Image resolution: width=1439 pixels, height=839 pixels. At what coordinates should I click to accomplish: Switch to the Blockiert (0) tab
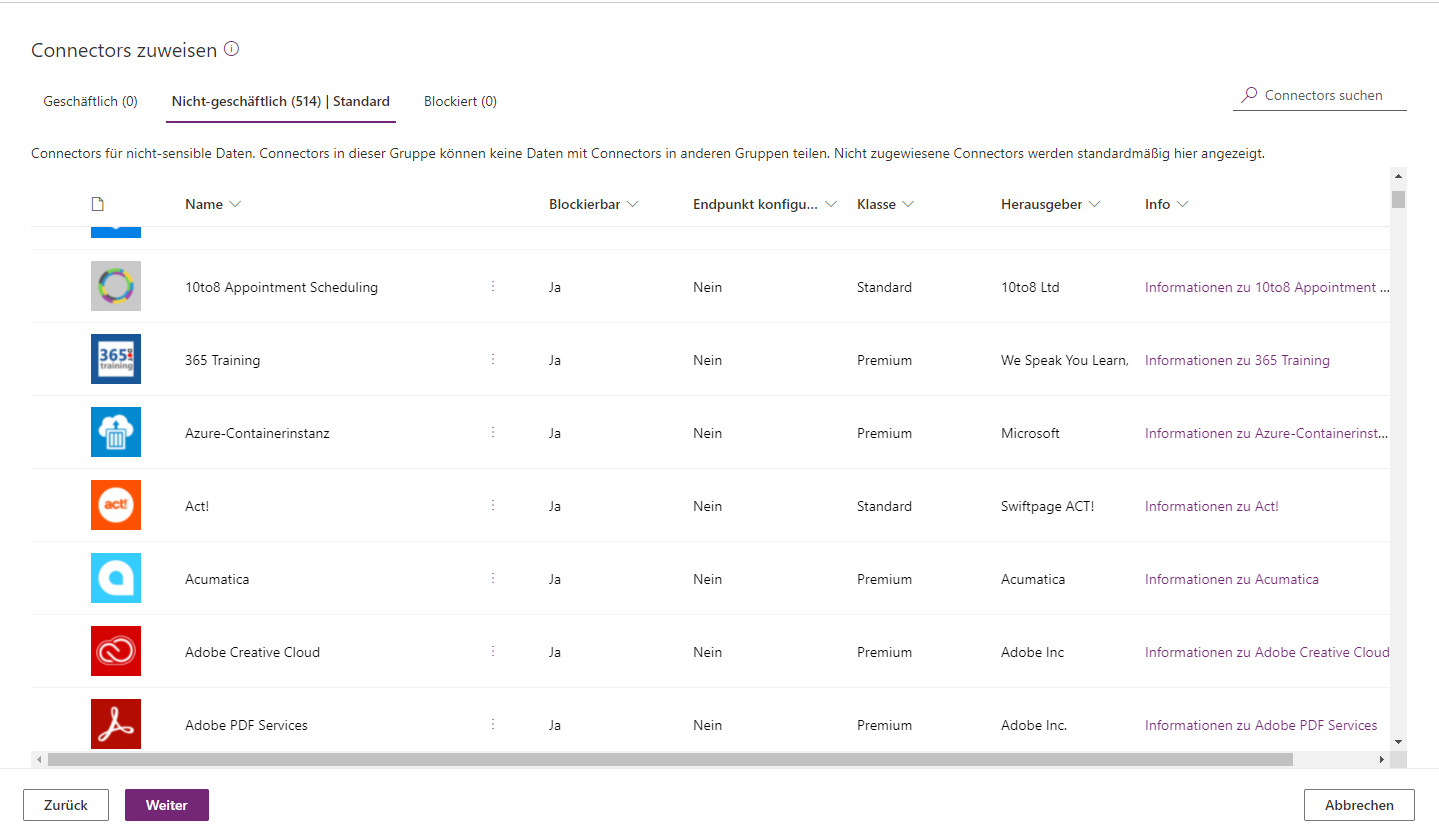(x=460, y=101)
